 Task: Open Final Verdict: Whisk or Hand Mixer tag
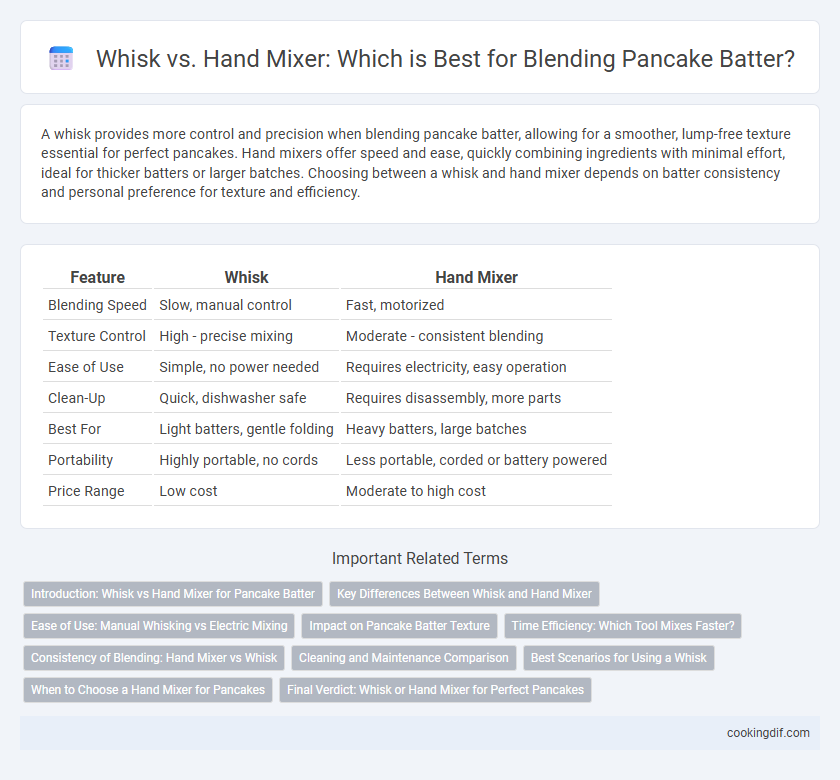(x=435, y=689)
